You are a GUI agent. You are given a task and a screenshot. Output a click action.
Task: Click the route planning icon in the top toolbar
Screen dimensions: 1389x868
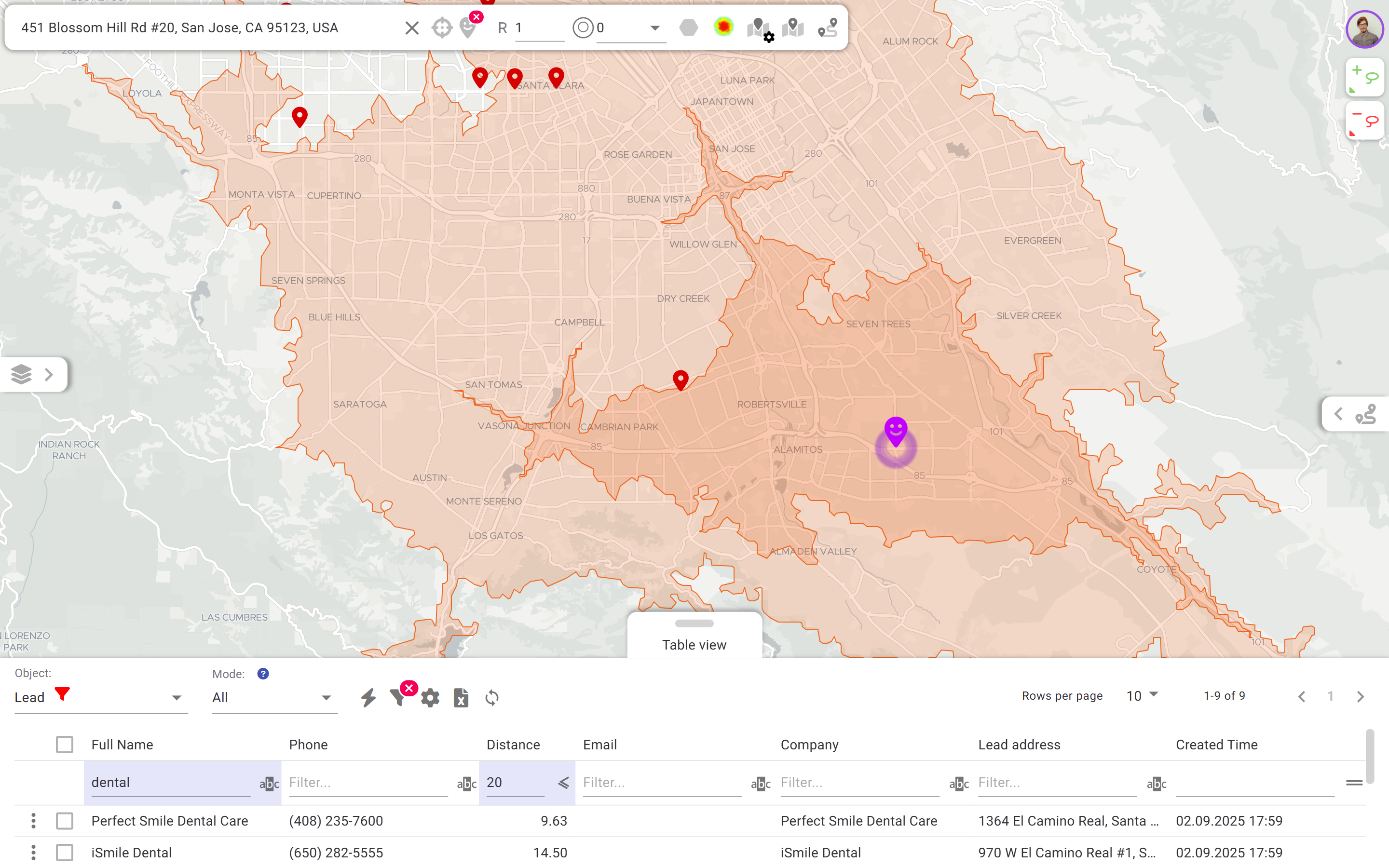(827, 27)
